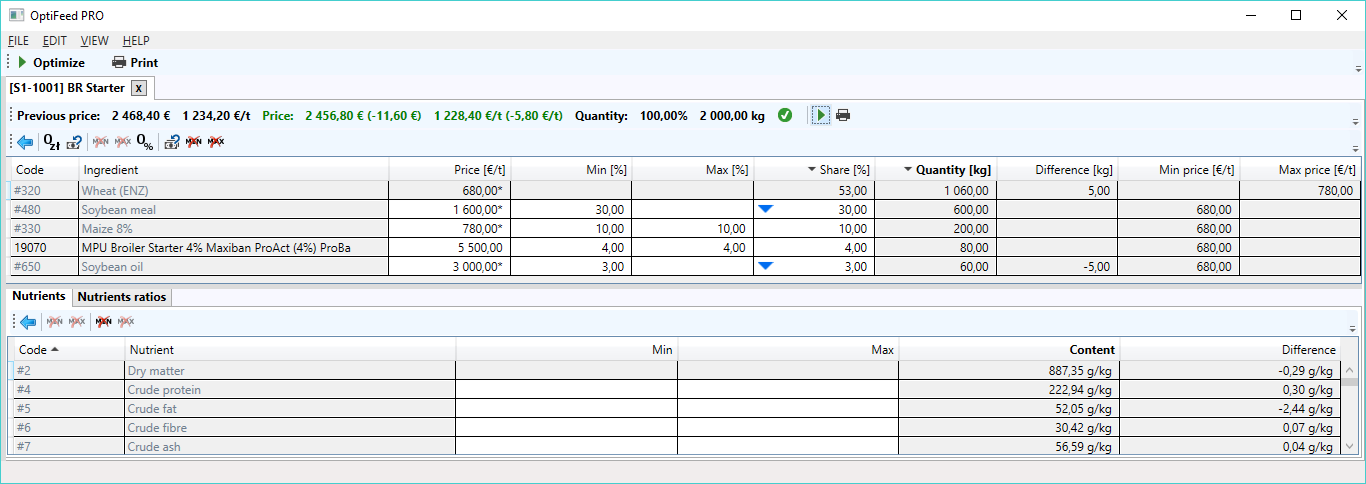This screenshot has width=1366, height=484.
Task: Open the VIEW menu
Action: 94,41
